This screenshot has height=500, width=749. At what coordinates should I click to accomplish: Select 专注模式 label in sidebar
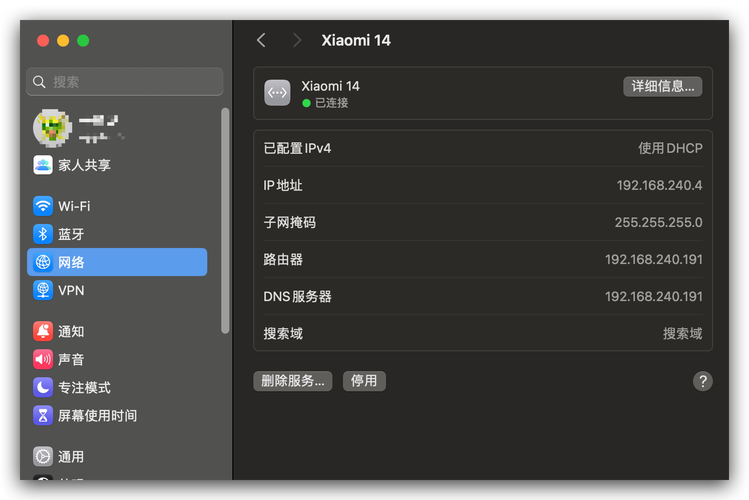[x=85, y=387]
